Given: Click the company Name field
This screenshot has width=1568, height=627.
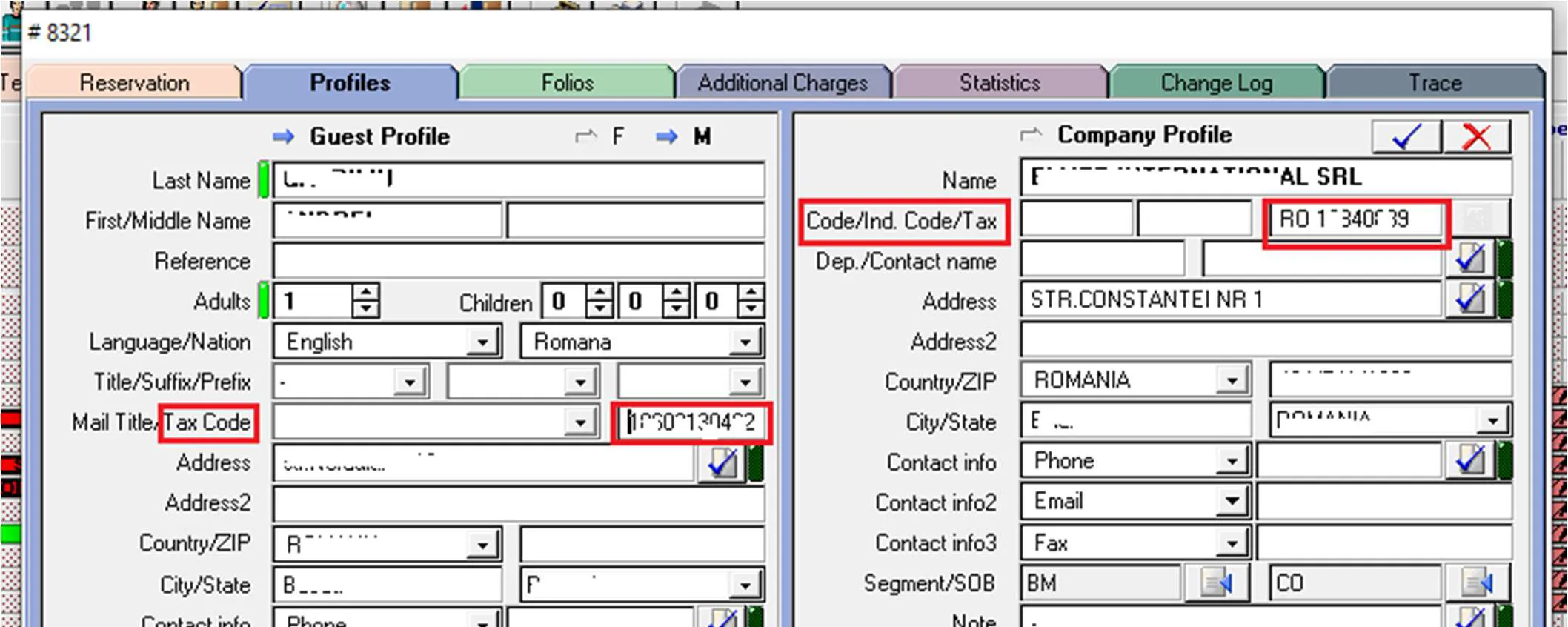Looking at the screenshot, I should click(1266, 177).
